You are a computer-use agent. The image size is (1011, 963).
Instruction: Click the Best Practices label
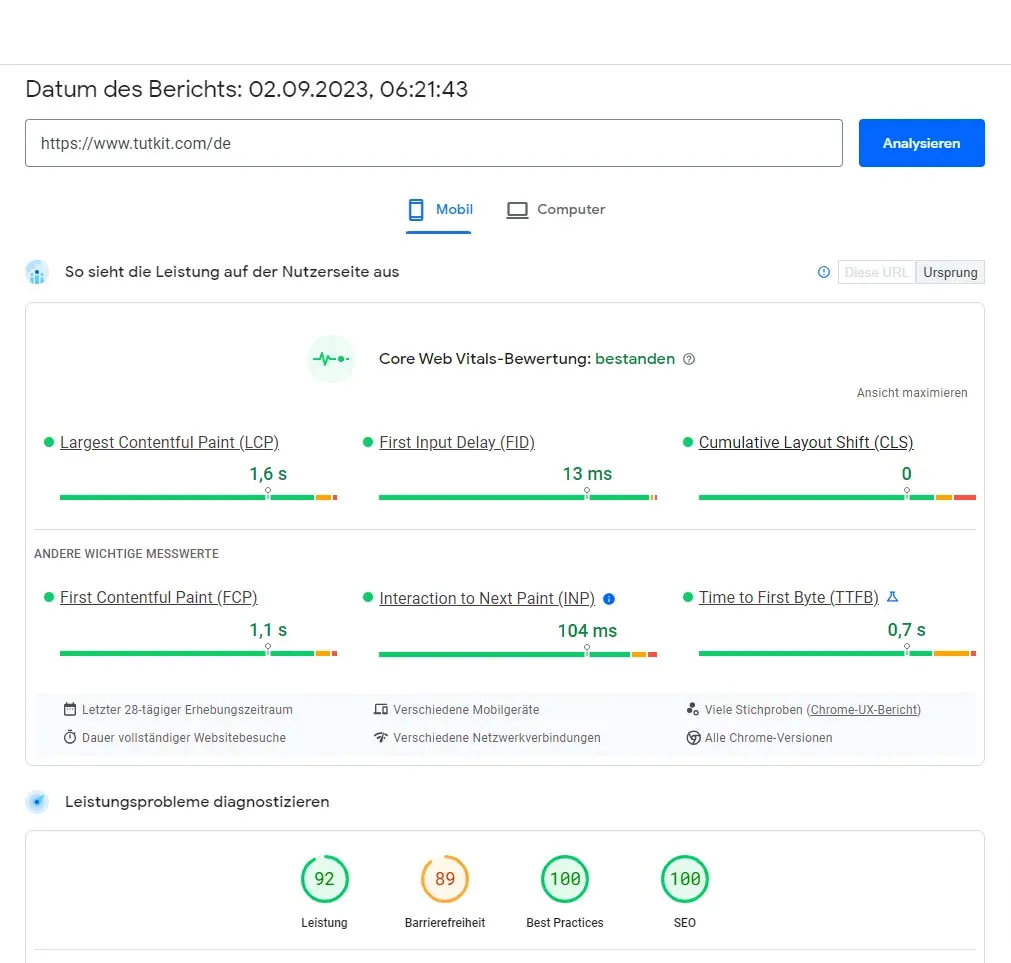click(565, 922)
